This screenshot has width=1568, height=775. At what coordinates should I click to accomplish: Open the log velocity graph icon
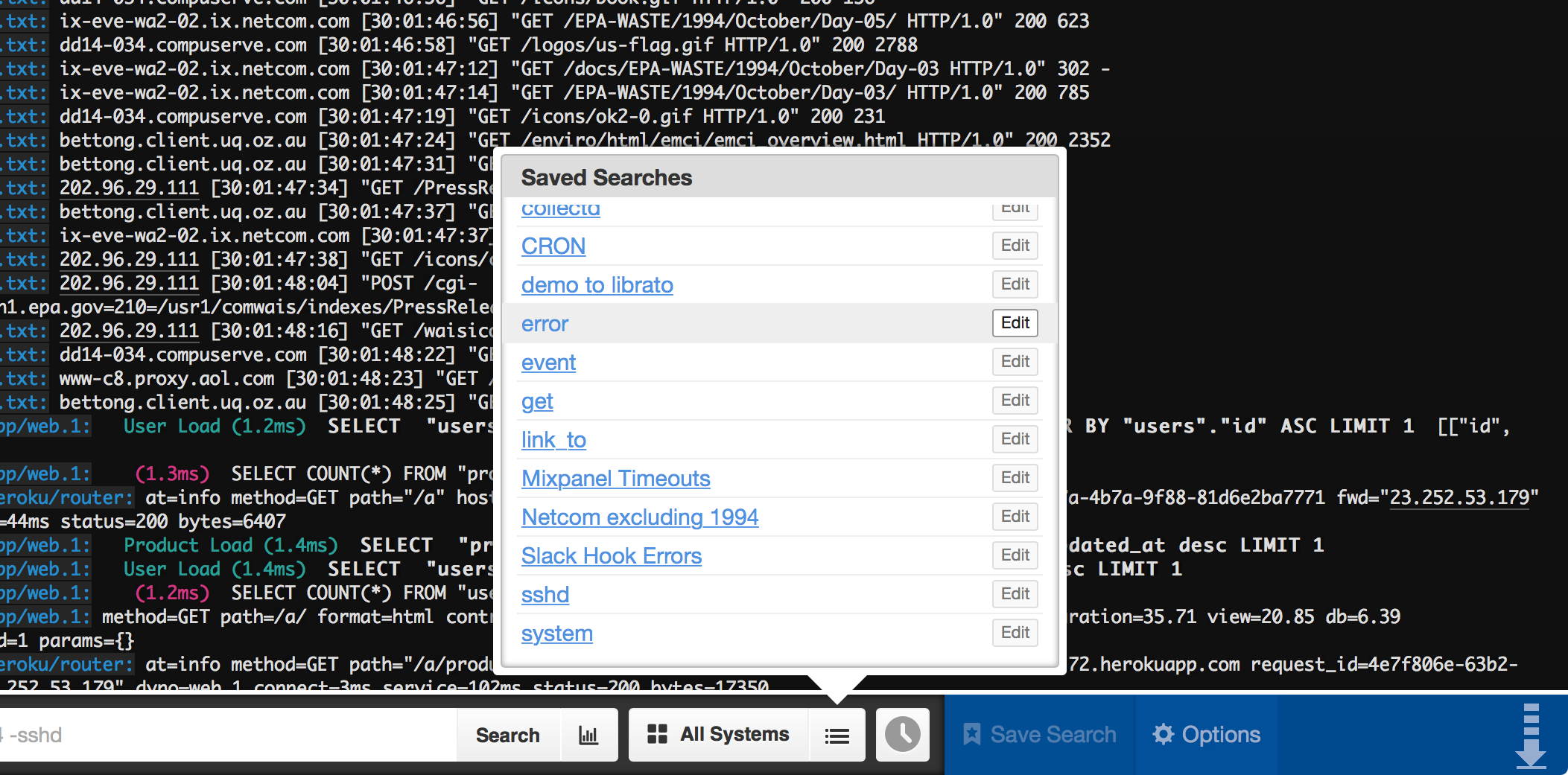point(588,735)
